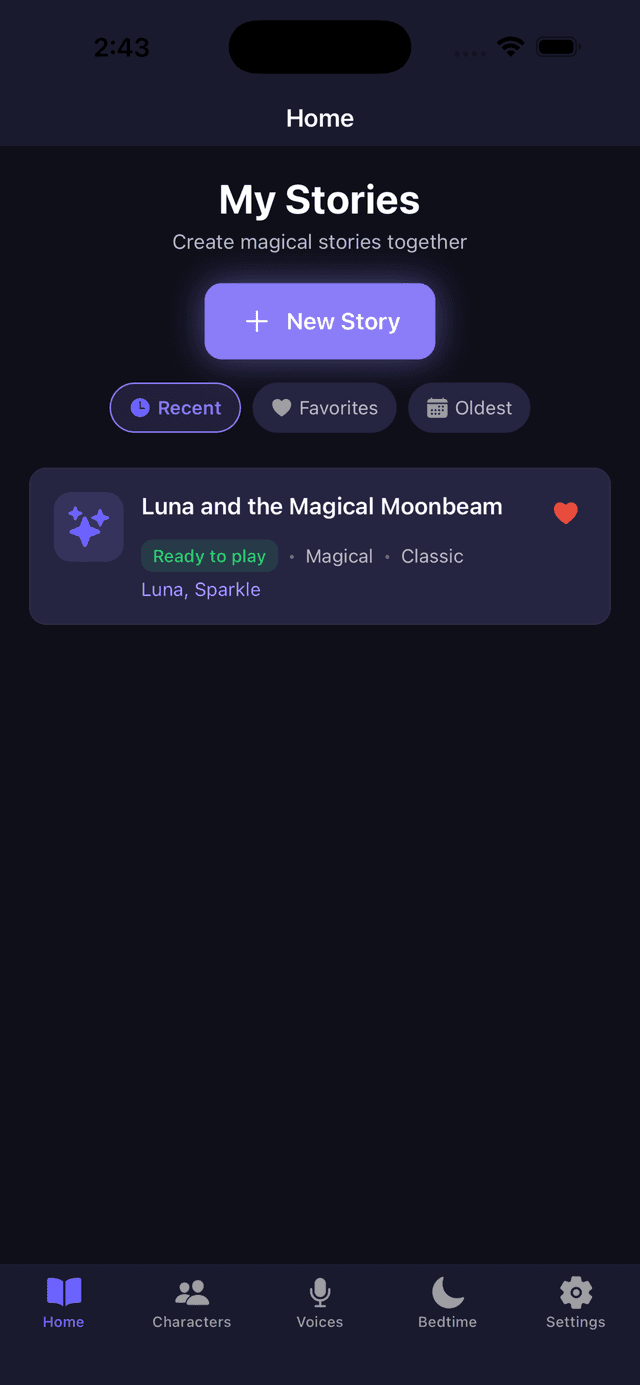Viewport: 640px width, 1385px height.
Task: Tap the status bar clock
Action: 121,46
